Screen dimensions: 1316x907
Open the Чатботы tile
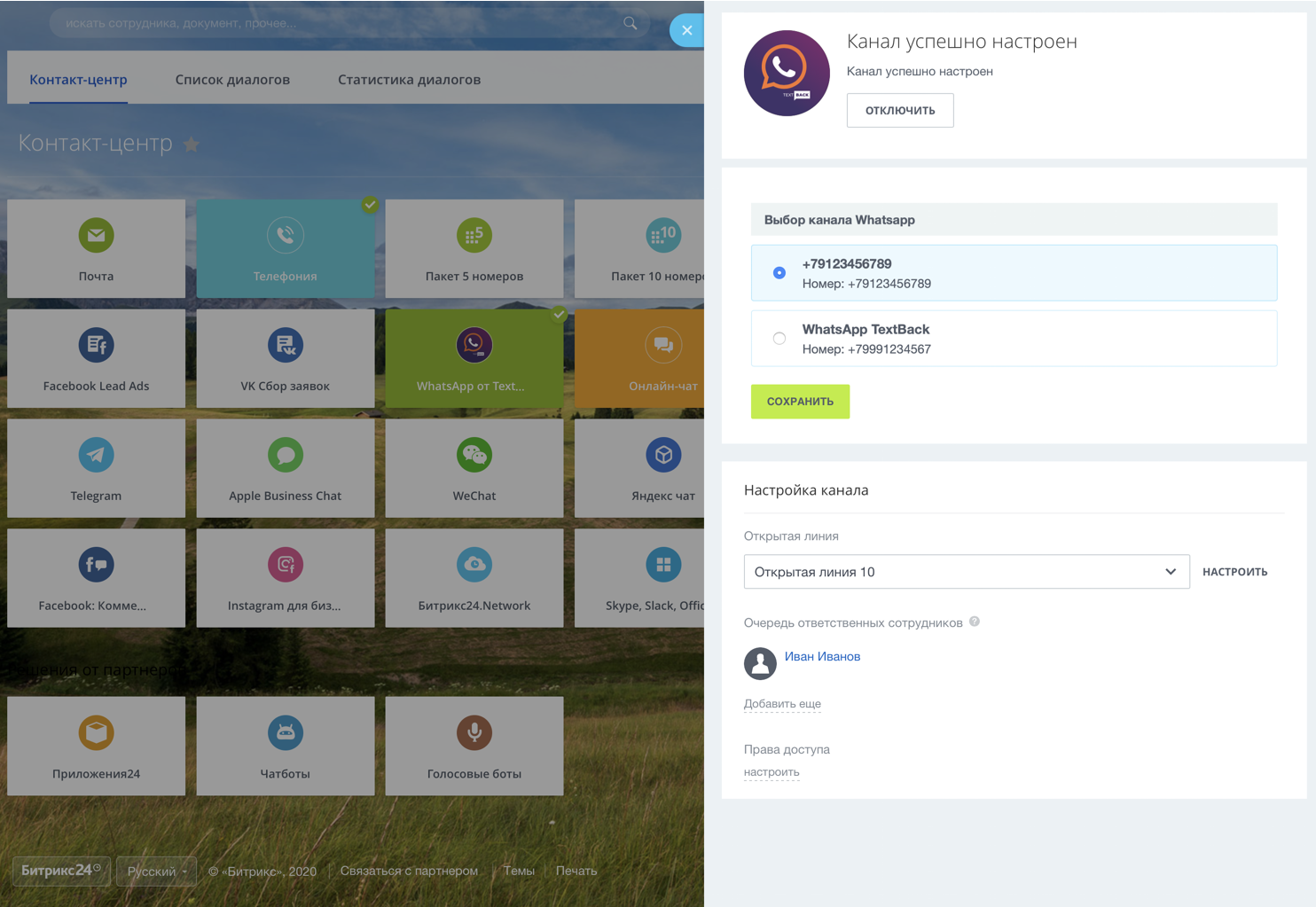(285, 746)
